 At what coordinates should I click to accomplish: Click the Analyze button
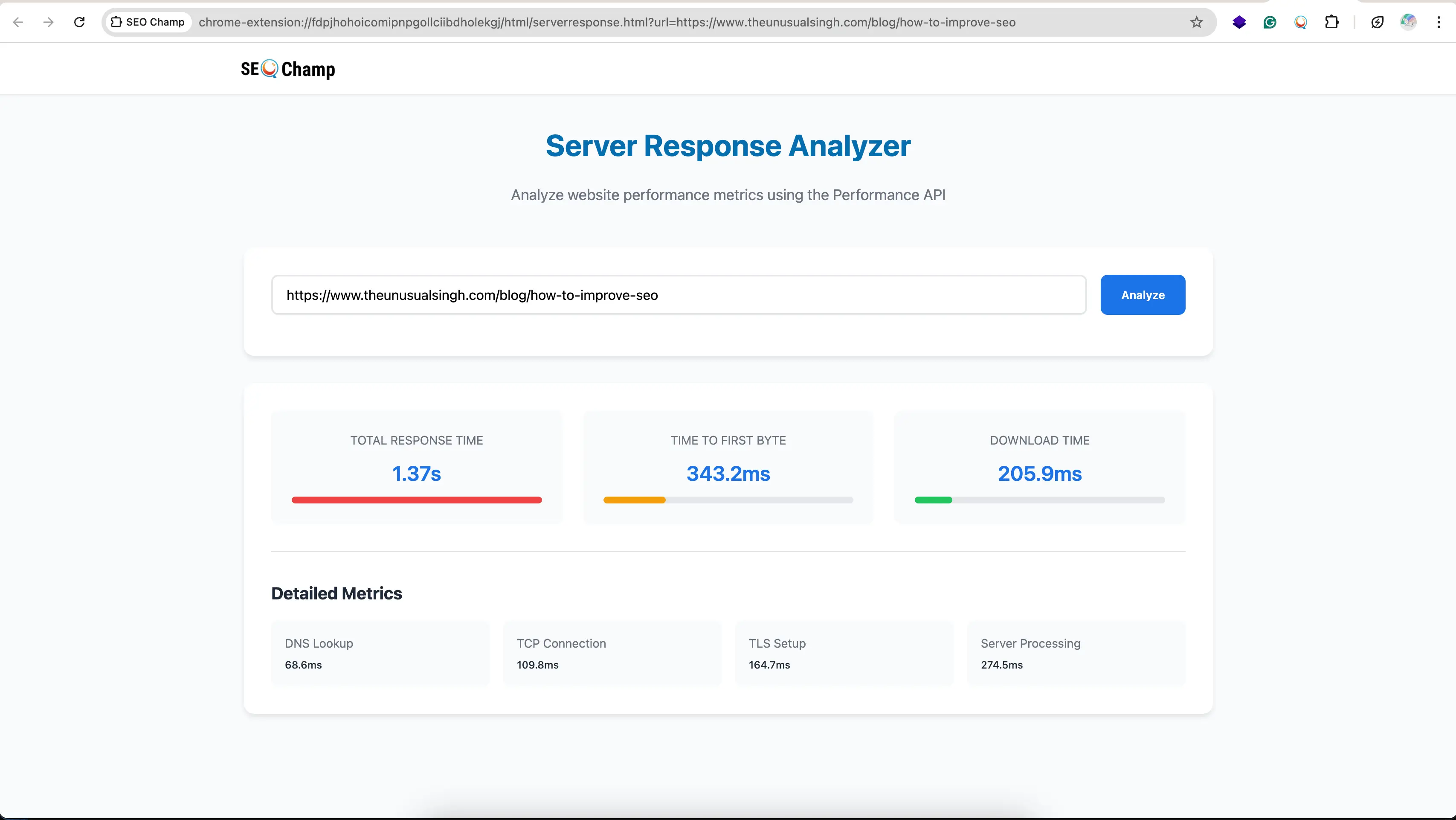click(1142, 295)
